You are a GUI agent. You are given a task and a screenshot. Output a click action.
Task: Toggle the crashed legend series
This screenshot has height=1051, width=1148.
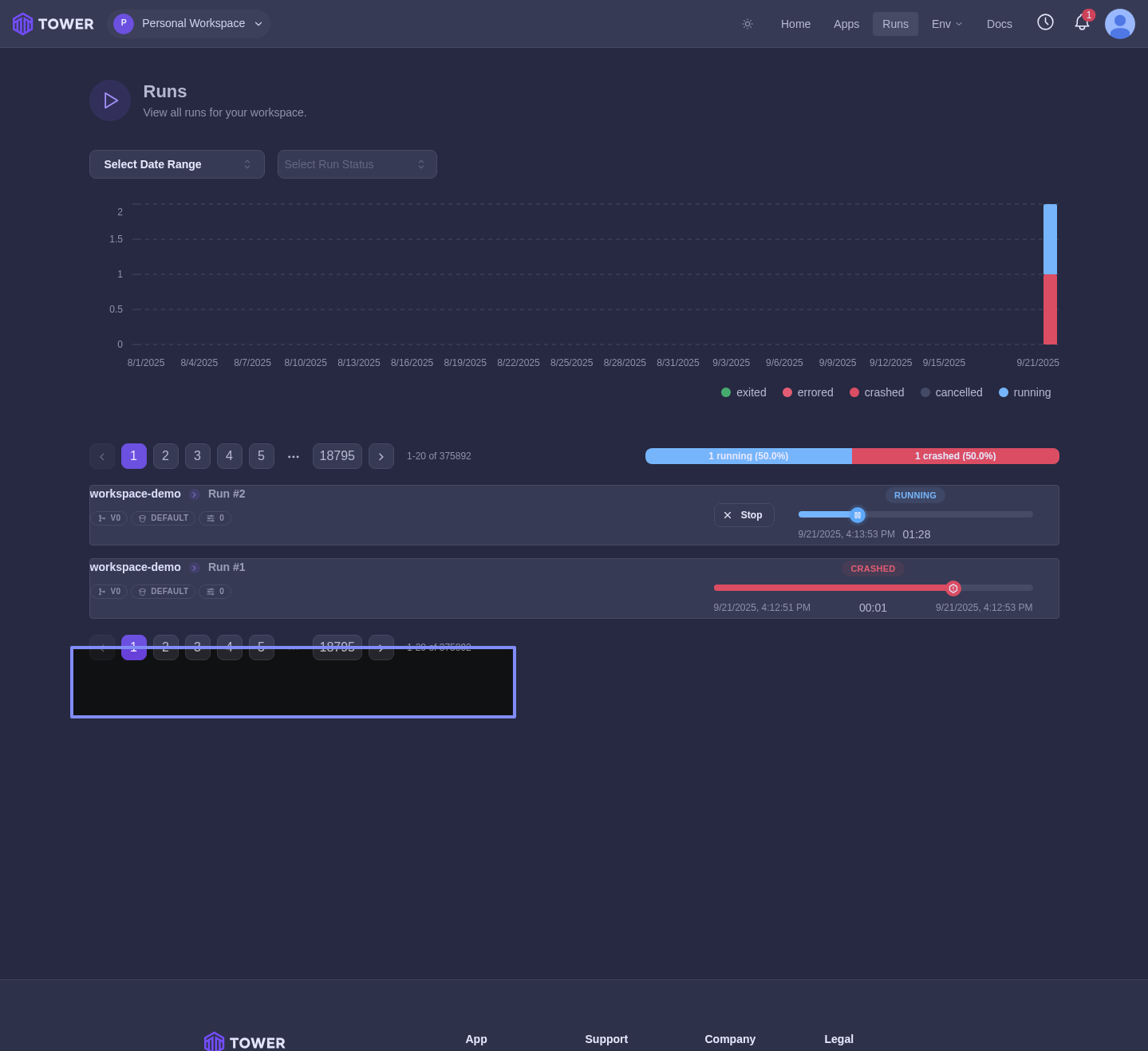click(x=877, y=392)
